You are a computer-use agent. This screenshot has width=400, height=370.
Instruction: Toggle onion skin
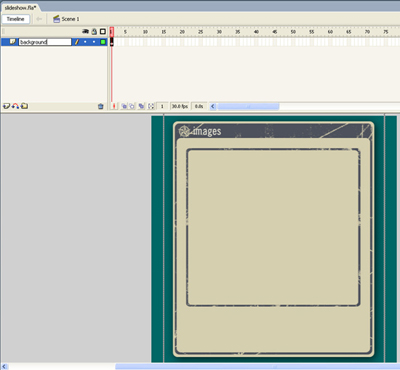click(x=124, y=106)
